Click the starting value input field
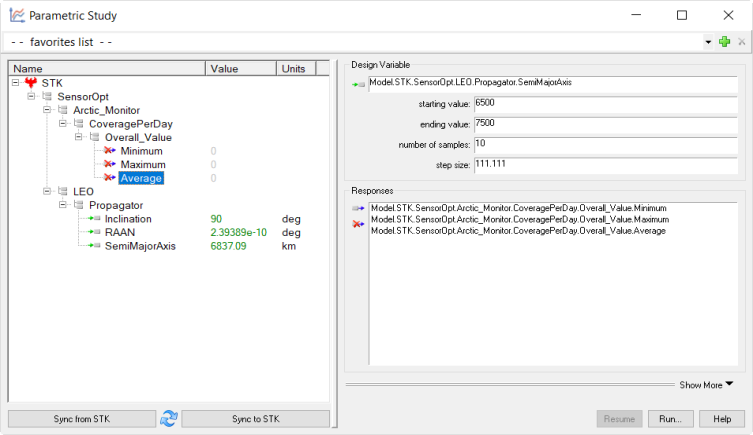The image size is (753, 435). (x=606, y=103)
